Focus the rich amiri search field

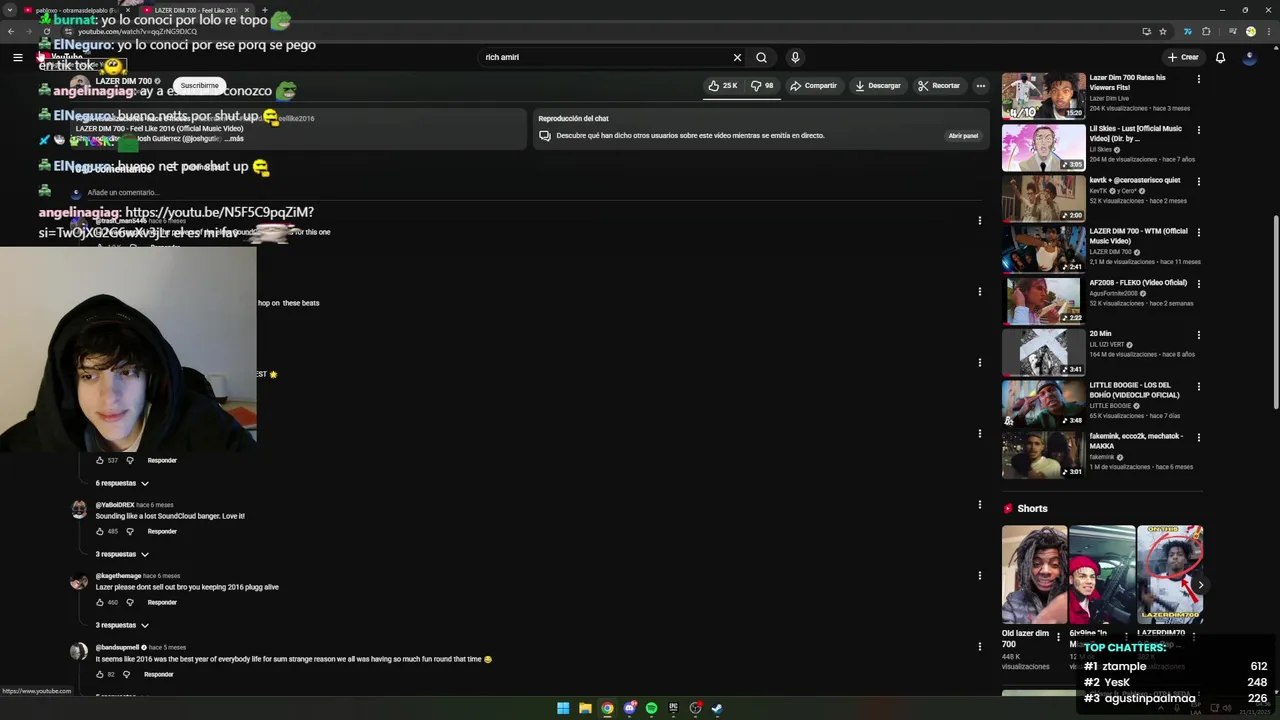tap(605, 57)
